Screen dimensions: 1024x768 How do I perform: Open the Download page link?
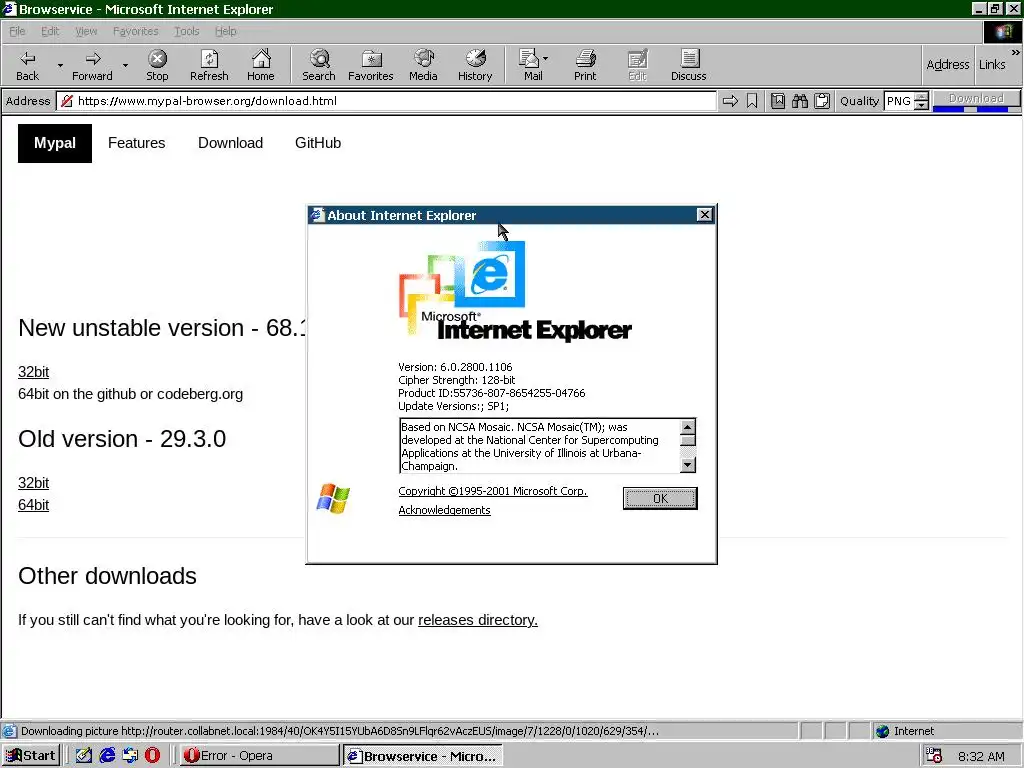231,143
